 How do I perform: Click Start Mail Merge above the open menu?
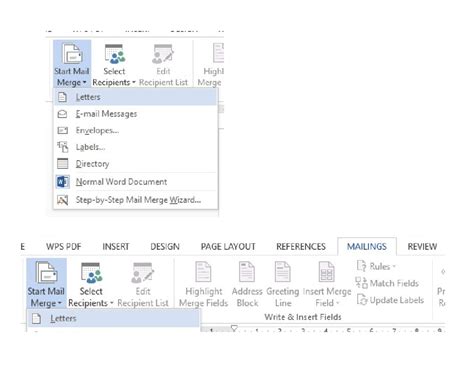[x=72, y=64]
